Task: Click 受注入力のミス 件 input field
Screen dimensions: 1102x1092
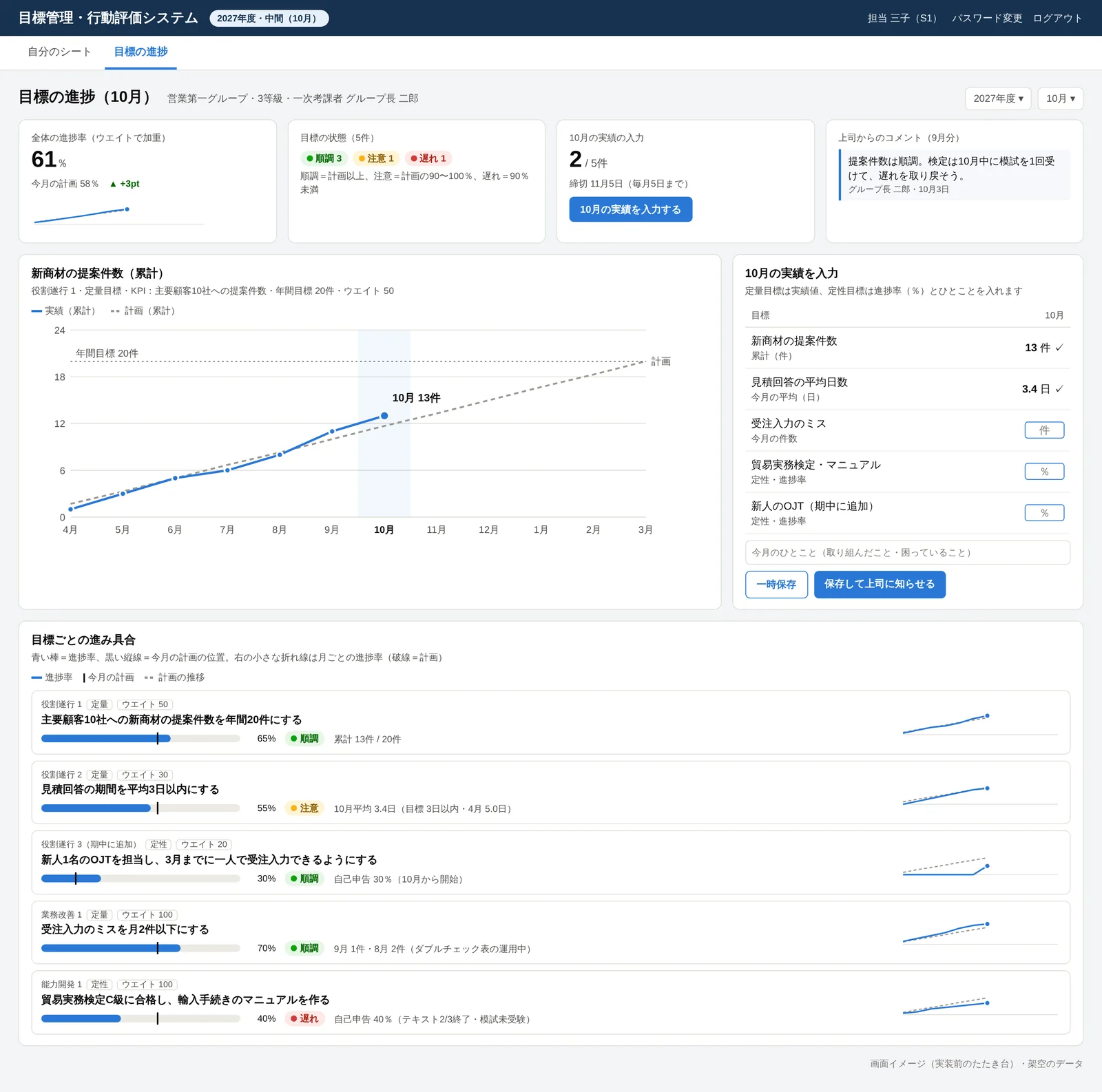Action: tap(1044, 430)
